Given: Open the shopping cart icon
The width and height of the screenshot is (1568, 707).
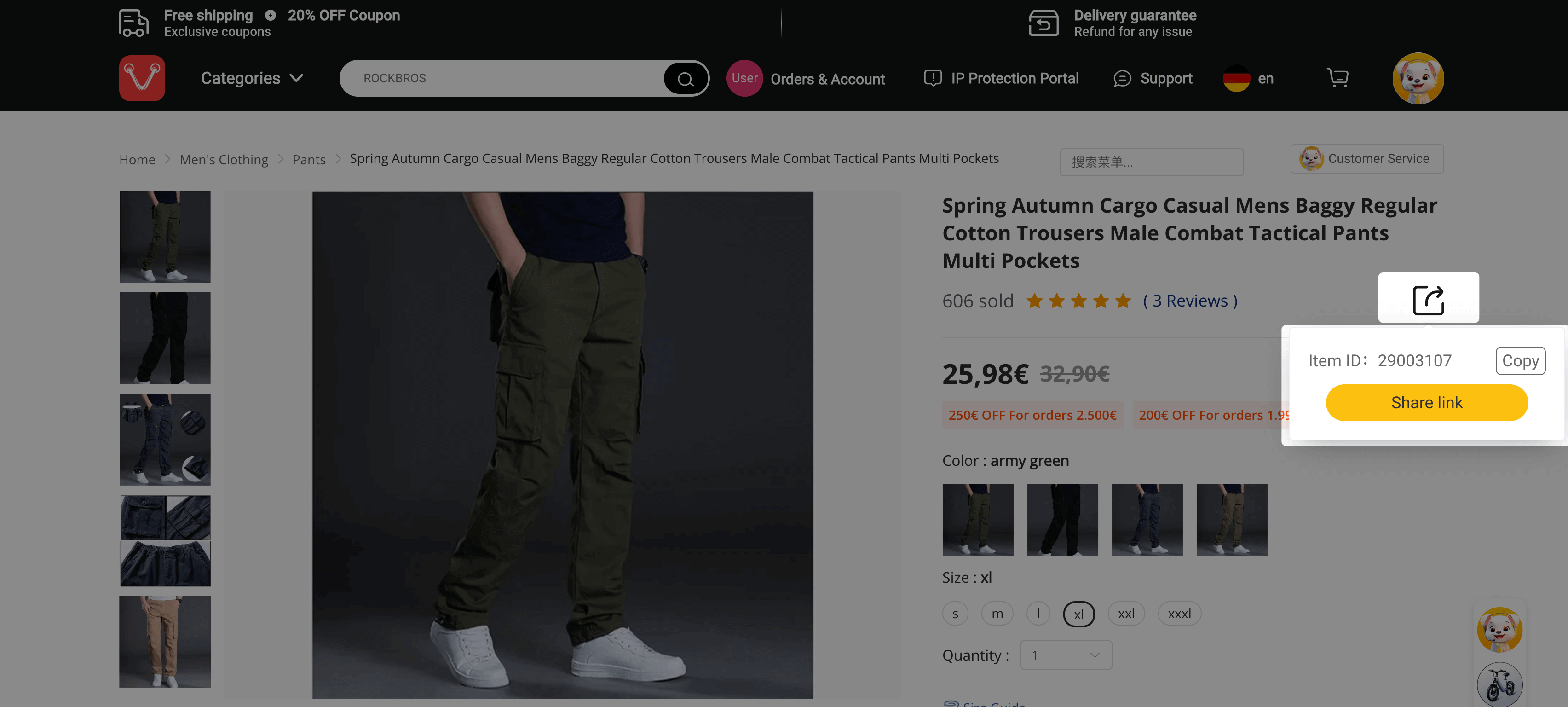Looking at the screenshot, I should 1337,78.
